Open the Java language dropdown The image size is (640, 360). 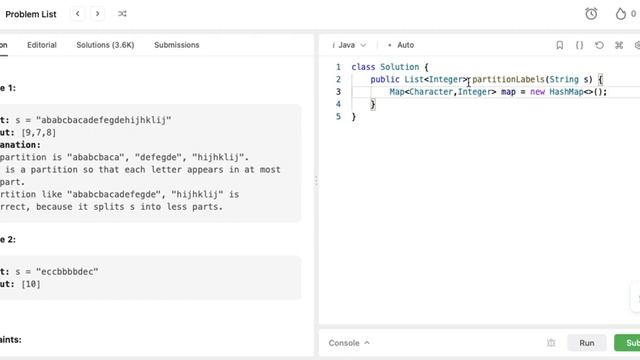(x=350, y=45)
